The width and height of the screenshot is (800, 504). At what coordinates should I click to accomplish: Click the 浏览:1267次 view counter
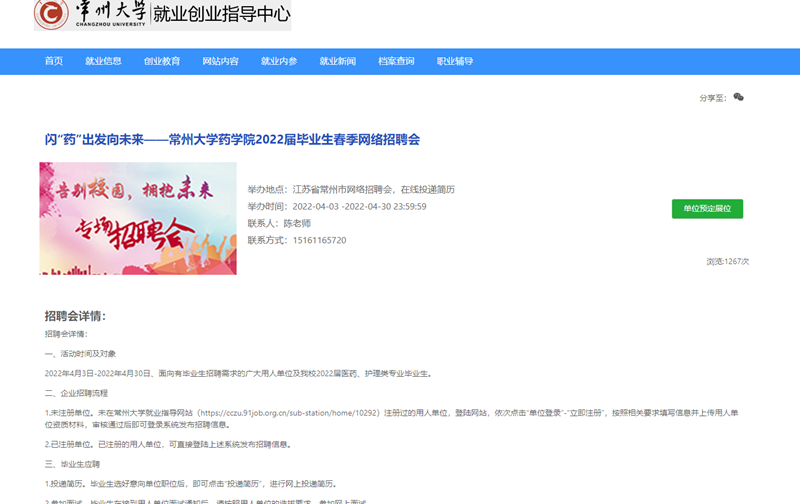click(727, 261)
